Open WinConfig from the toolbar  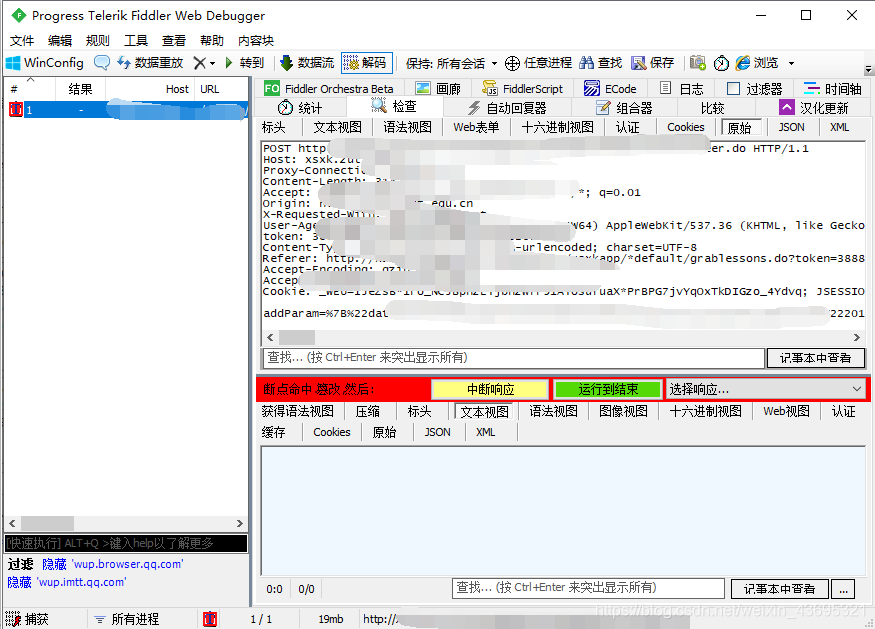[x=45, y=63]
